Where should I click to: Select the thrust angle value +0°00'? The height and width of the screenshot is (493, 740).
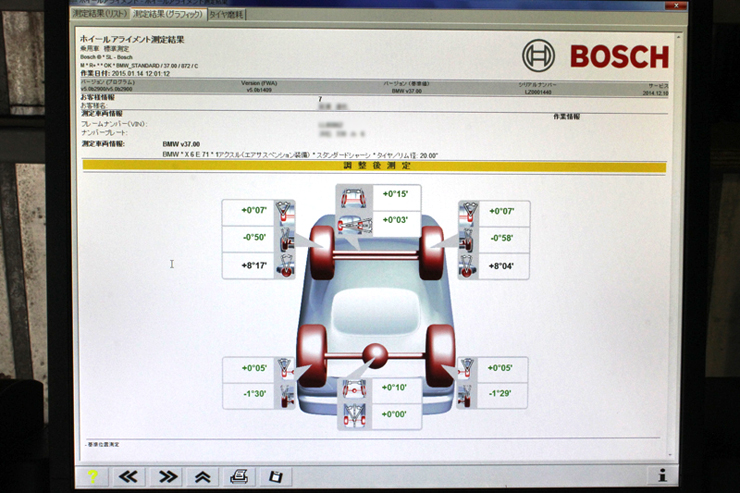click(x=394, y=414)
